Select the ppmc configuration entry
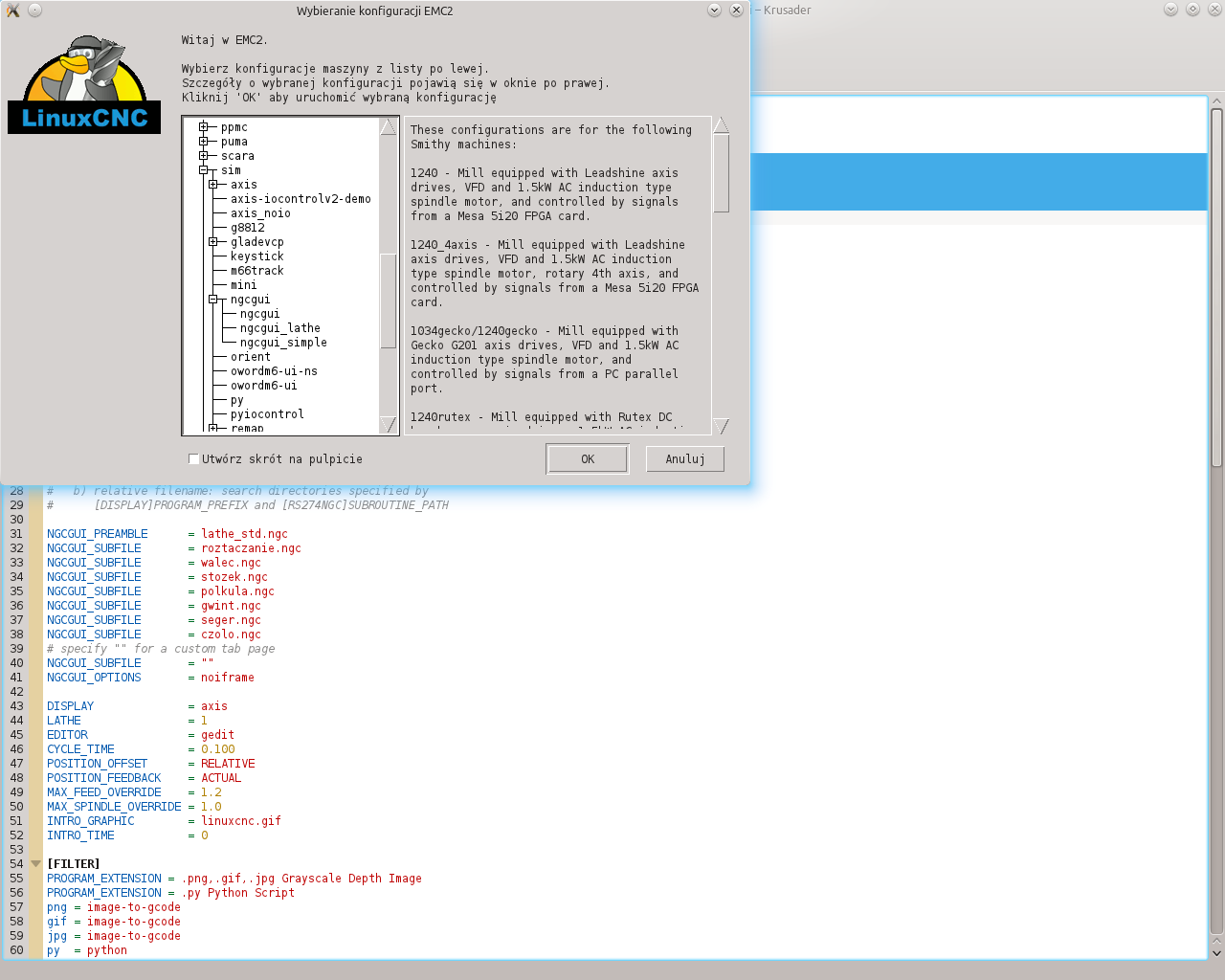Image resolution: width=1225 pixels, height=980 pixels. pyautogui.click(x=234, y=127)
